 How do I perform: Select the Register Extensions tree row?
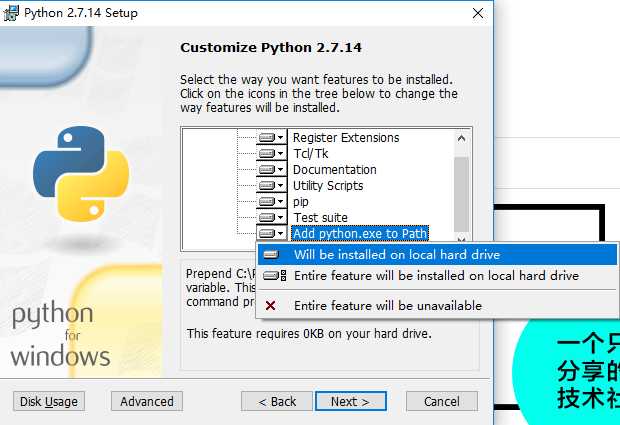click(346, 138)
